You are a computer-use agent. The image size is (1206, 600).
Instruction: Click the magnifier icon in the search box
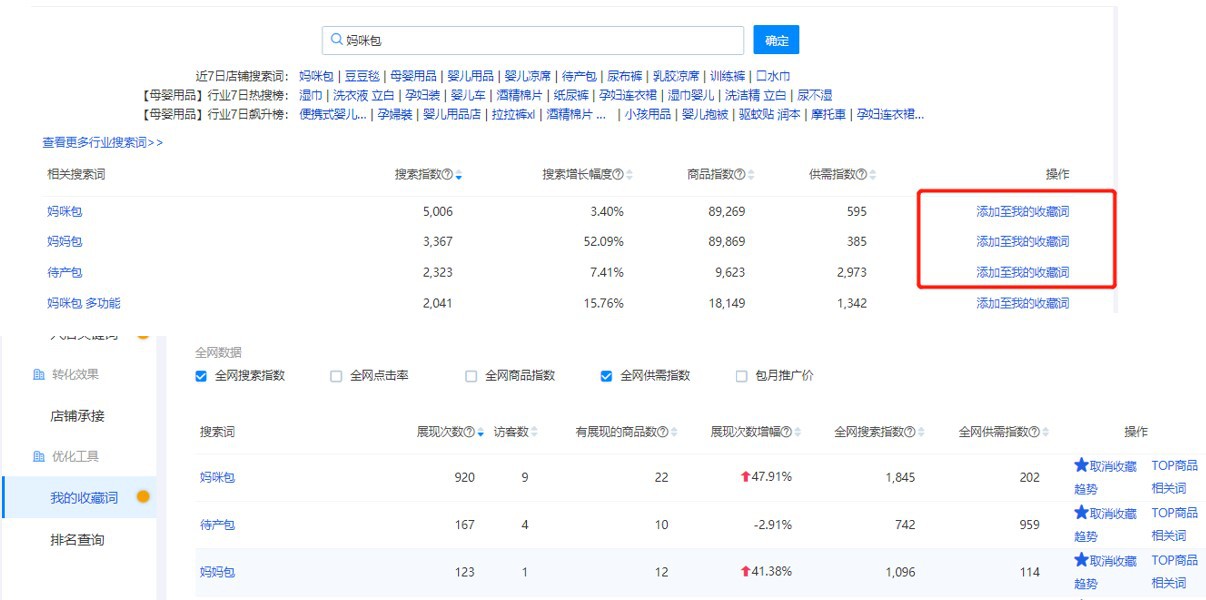(x=335, y=41)
